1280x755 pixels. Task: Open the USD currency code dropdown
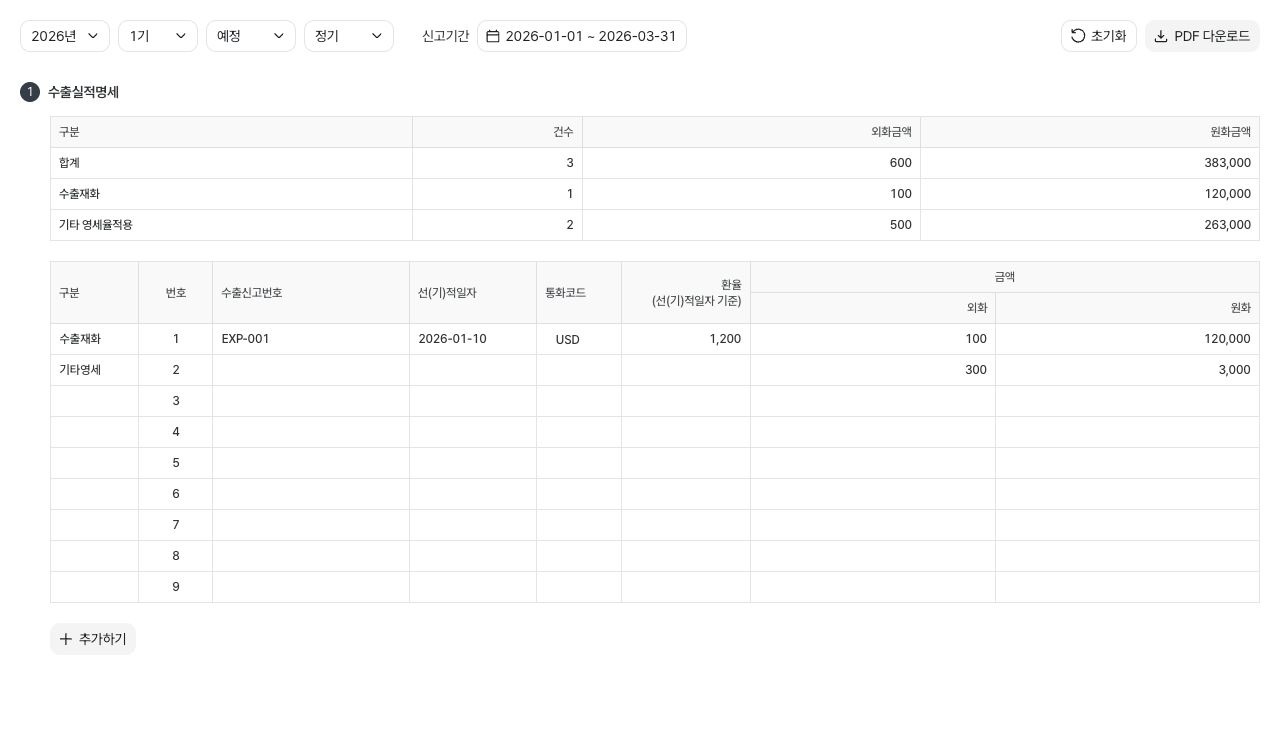pos(579,339)
